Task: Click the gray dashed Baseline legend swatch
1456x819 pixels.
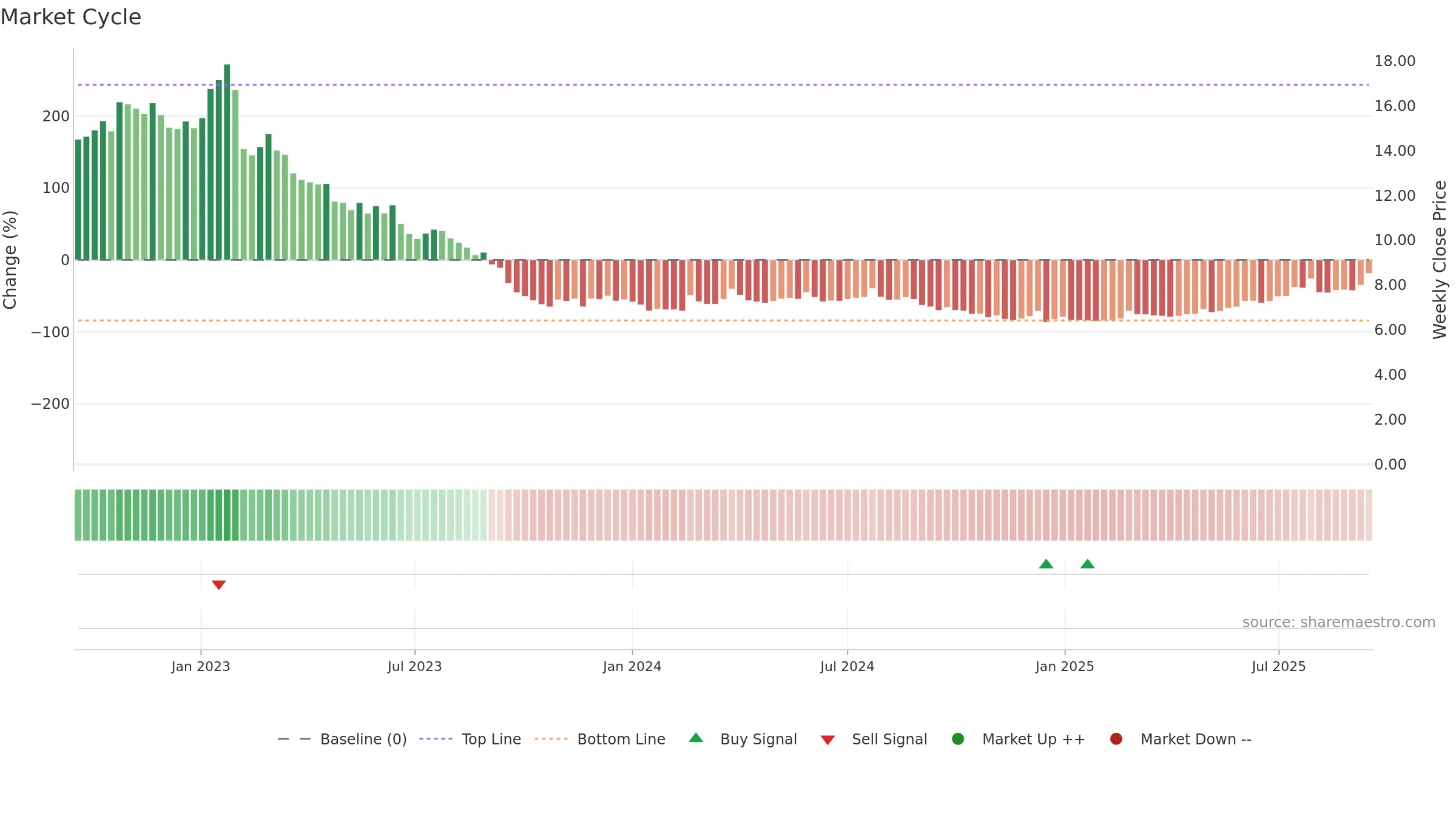Action: point(294,739)
